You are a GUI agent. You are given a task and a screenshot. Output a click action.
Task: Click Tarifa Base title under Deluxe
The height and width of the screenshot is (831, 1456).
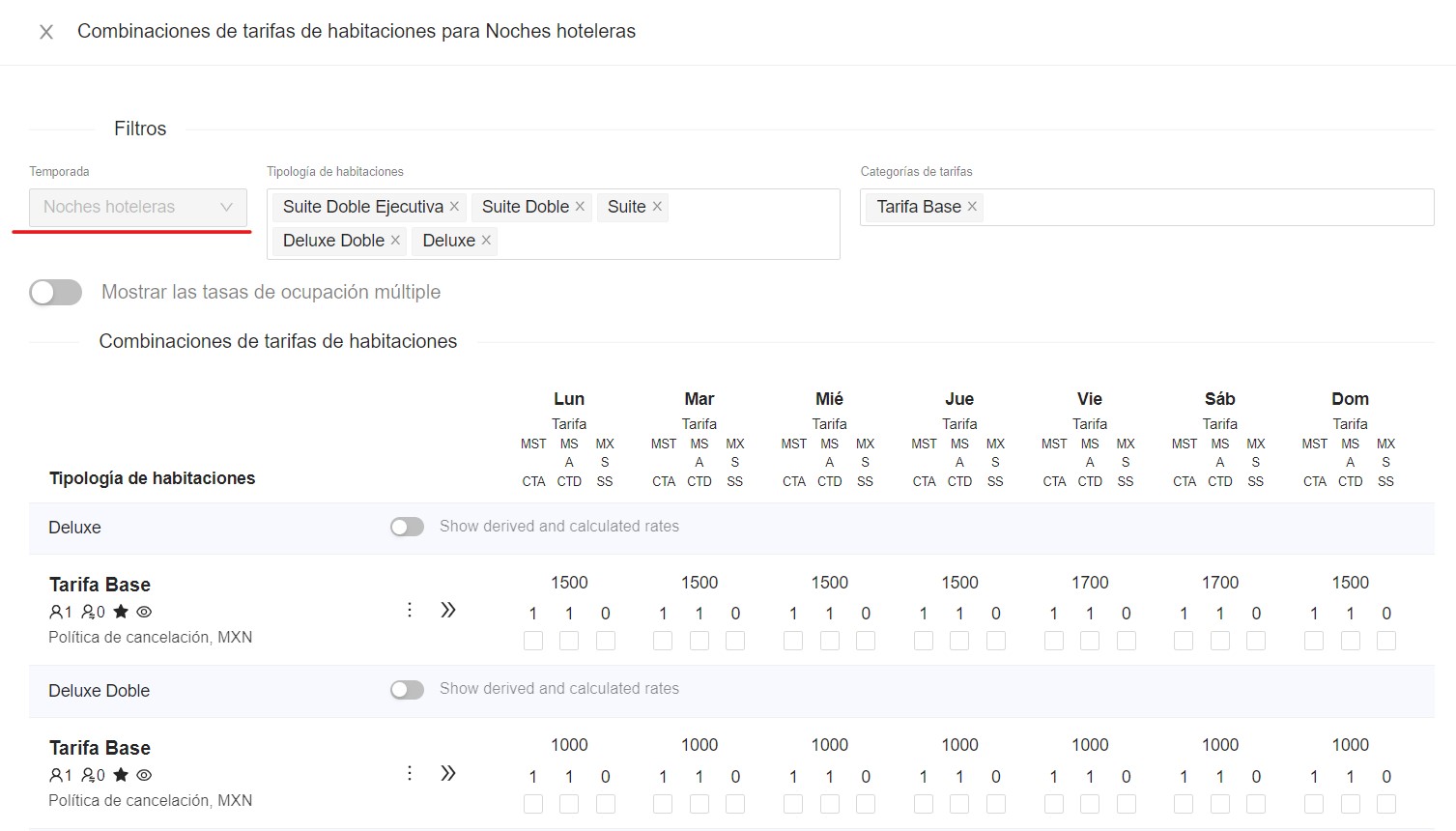click(x=100, y=585)
